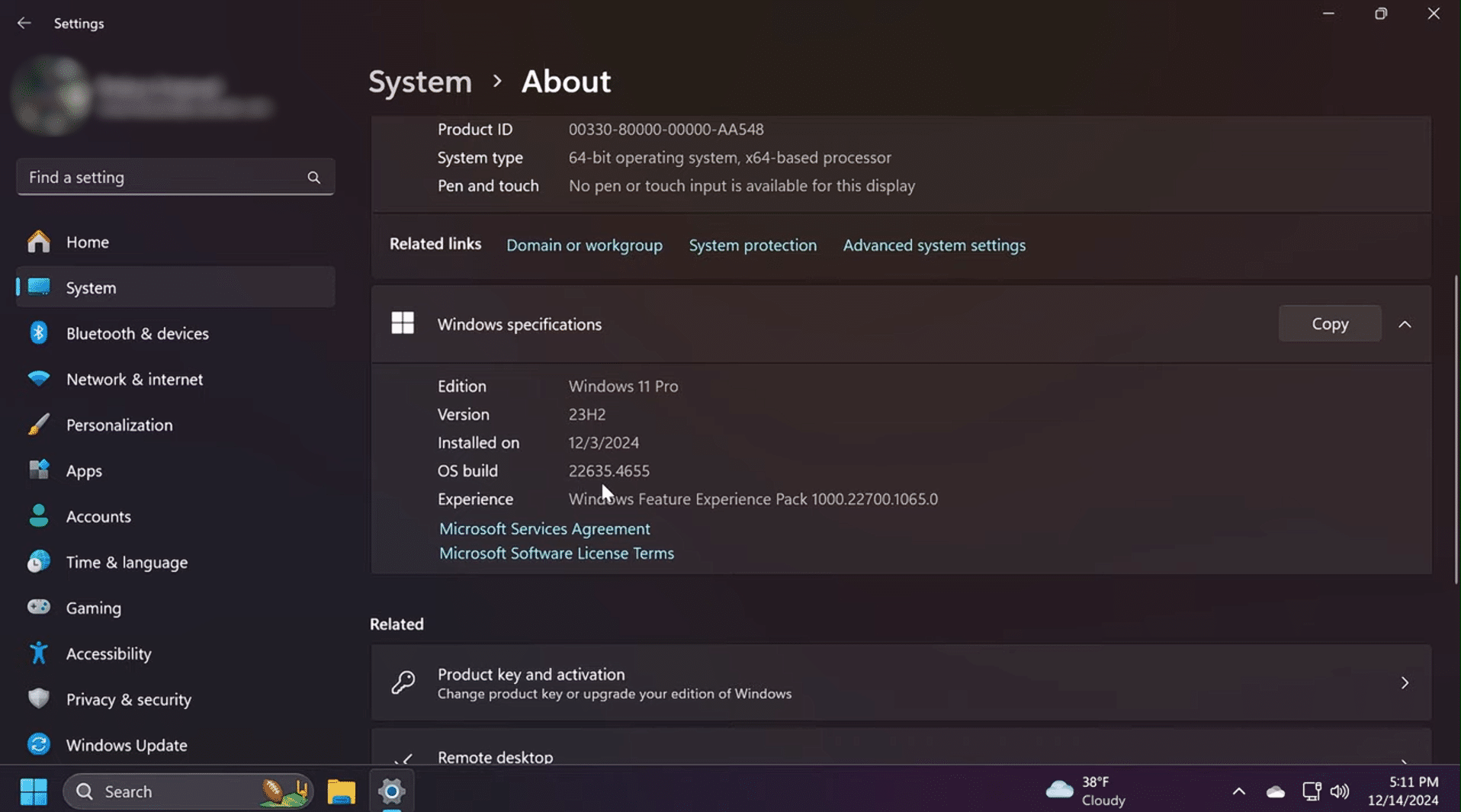Open Accessibility settings page
Viewport: 1461px width, 812px height.
175,653
